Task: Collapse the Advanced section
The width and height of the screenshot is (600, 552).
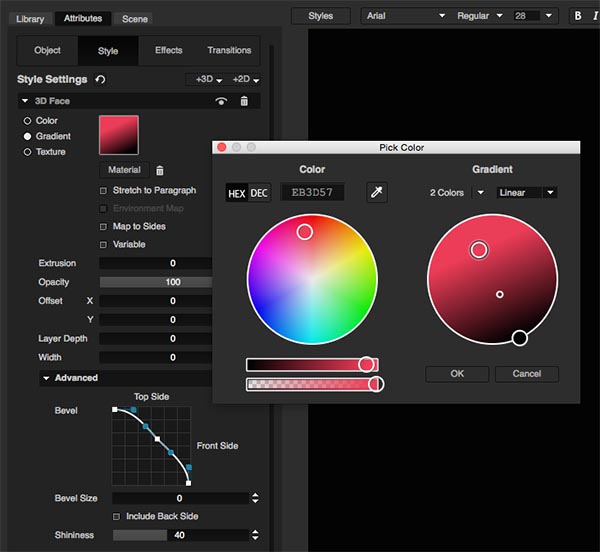Action: click(46, 378)
